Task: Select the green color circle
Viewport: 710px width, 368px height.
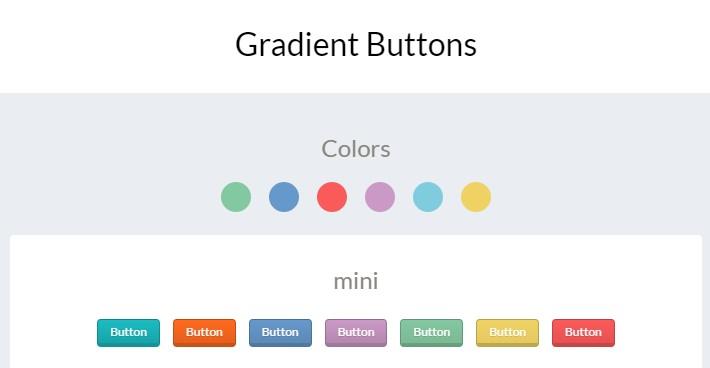Action: coord(236,197)
